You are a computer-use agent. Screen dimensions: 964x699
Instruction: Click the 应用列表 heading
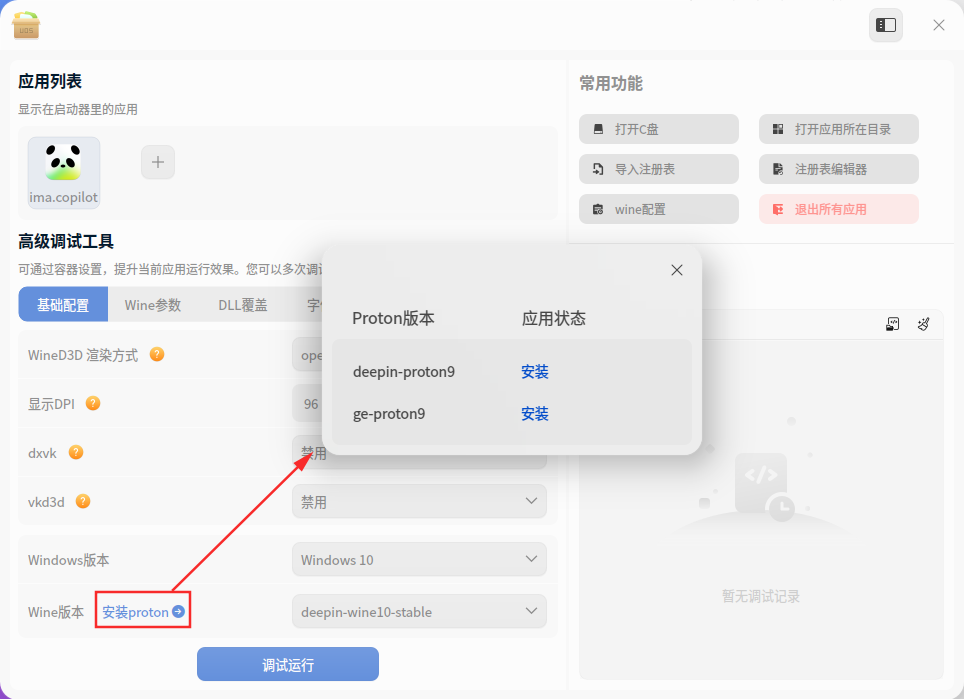tap(50, 81)
